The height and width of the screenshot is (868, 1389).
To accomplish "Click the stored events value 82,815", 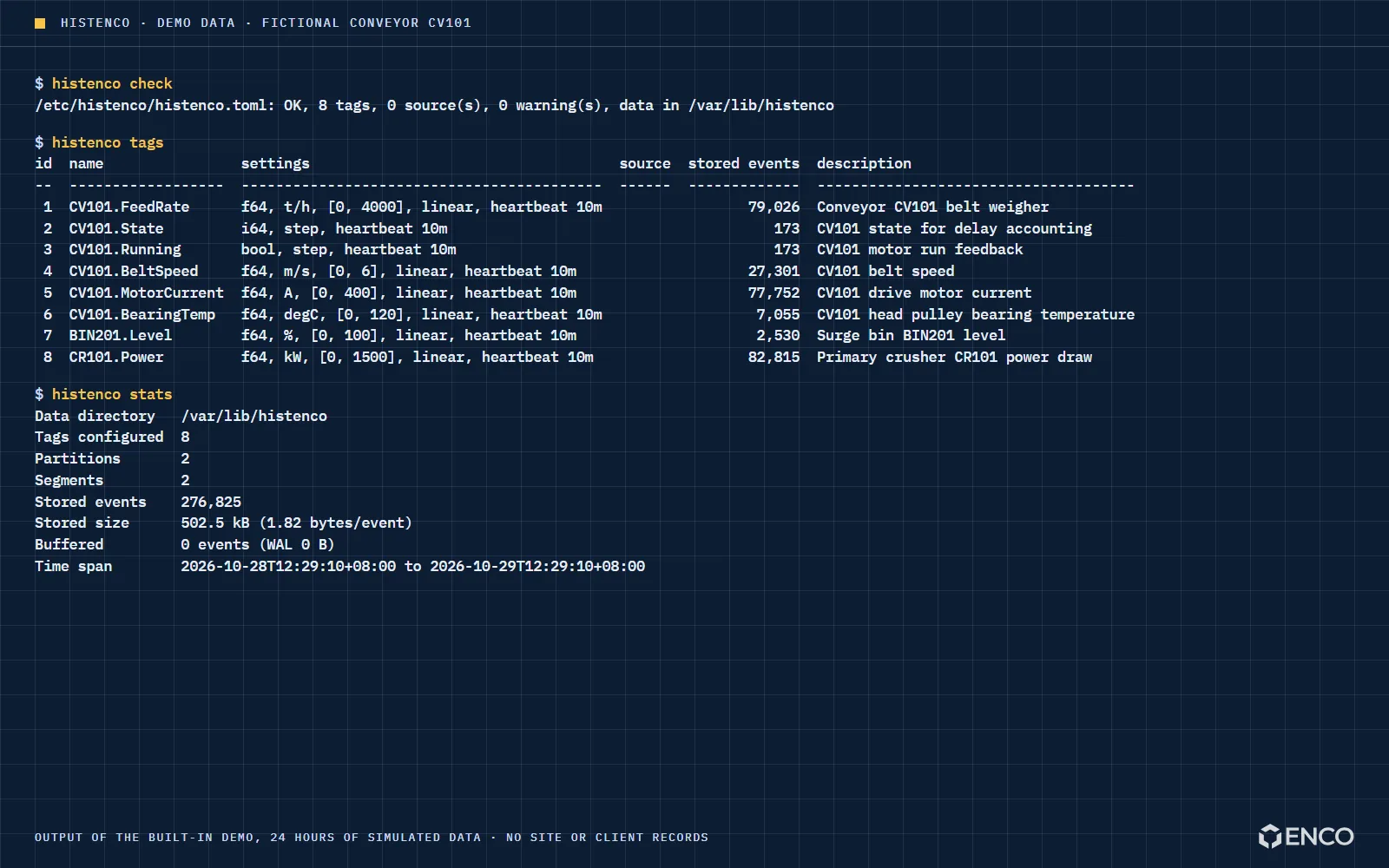I will click(x=773, y=357).
